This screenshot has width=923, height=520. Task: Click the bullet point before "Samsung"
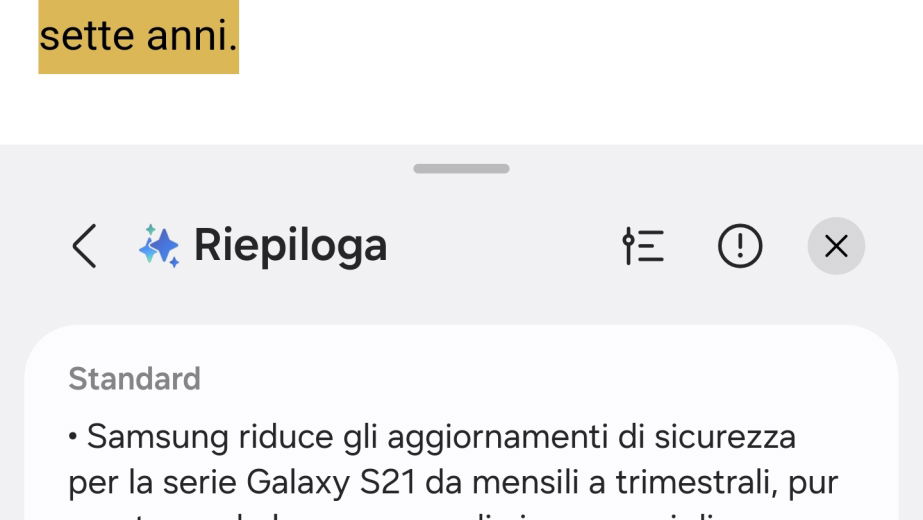(x=74, y=438)
